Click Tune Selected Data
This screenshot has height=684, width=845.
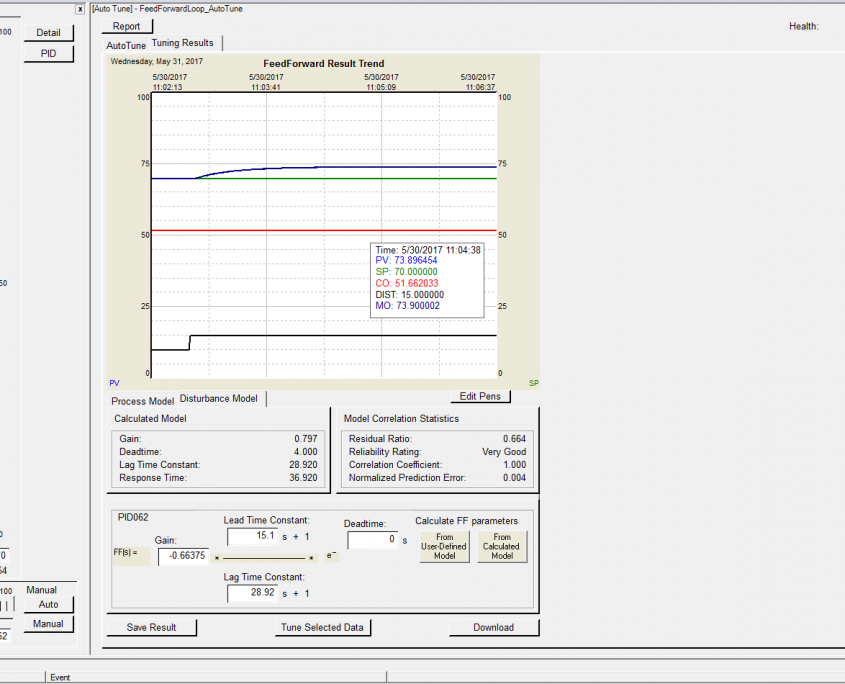tap(322, 627)
